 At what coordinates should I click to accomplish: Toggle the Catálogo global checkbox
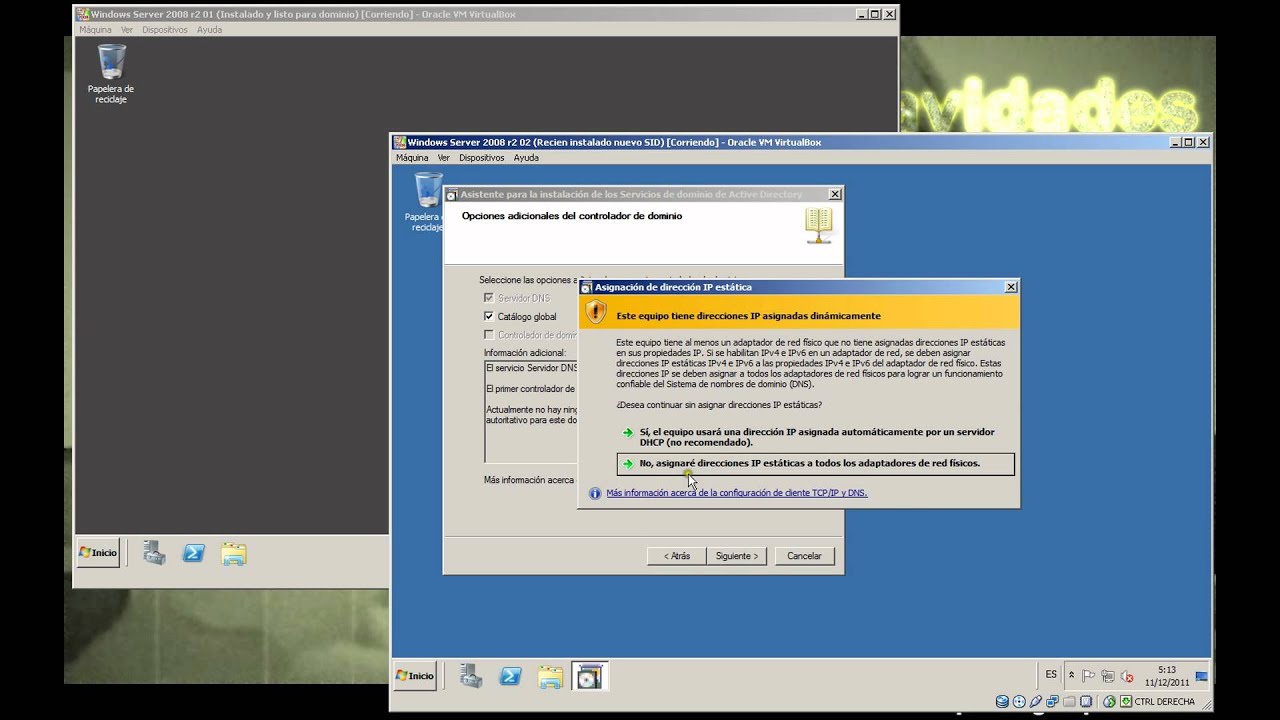pos(489,317)
